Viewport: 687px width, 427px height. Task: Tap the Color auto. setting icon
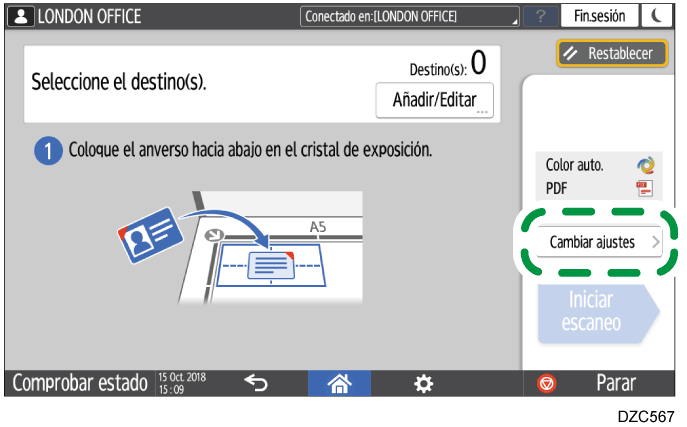[645, 165]
